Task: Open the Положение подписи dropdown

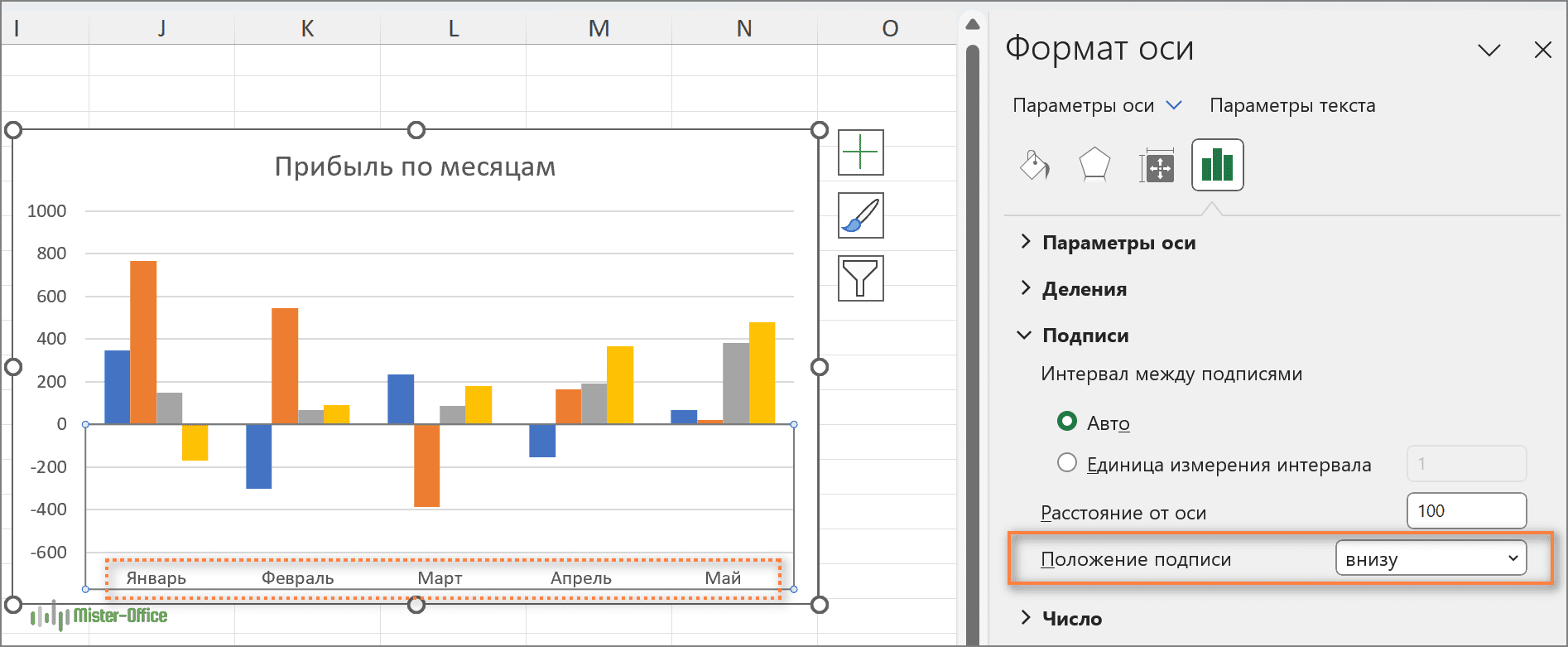Action: tap(1431, 558)
